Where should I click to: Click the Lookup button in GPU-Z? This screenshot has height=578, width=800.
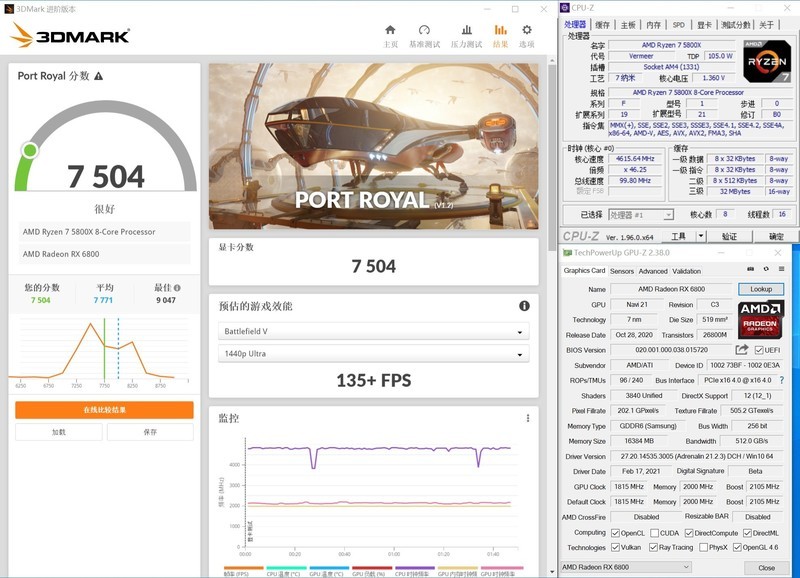[761, 289]
